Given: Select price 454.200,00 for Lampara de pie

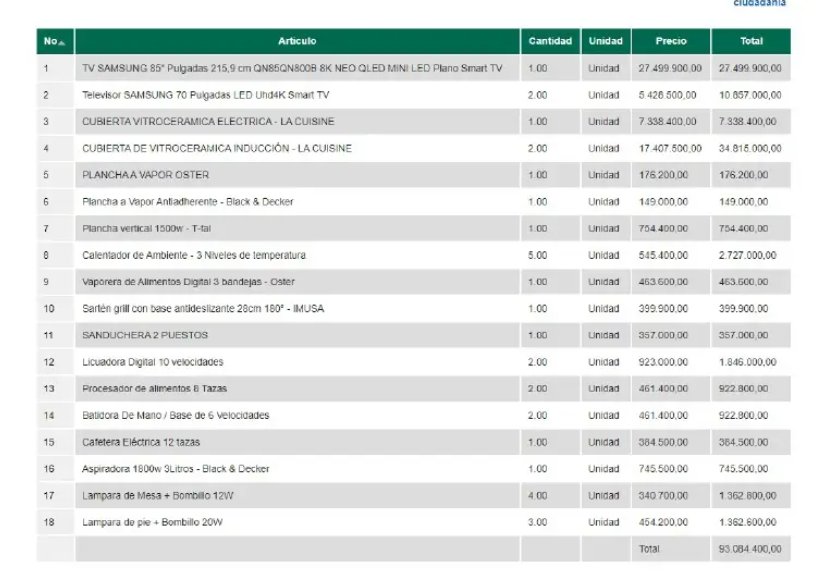Looking at the screenshot, I should pyautogui.click(x=663, y=522).
